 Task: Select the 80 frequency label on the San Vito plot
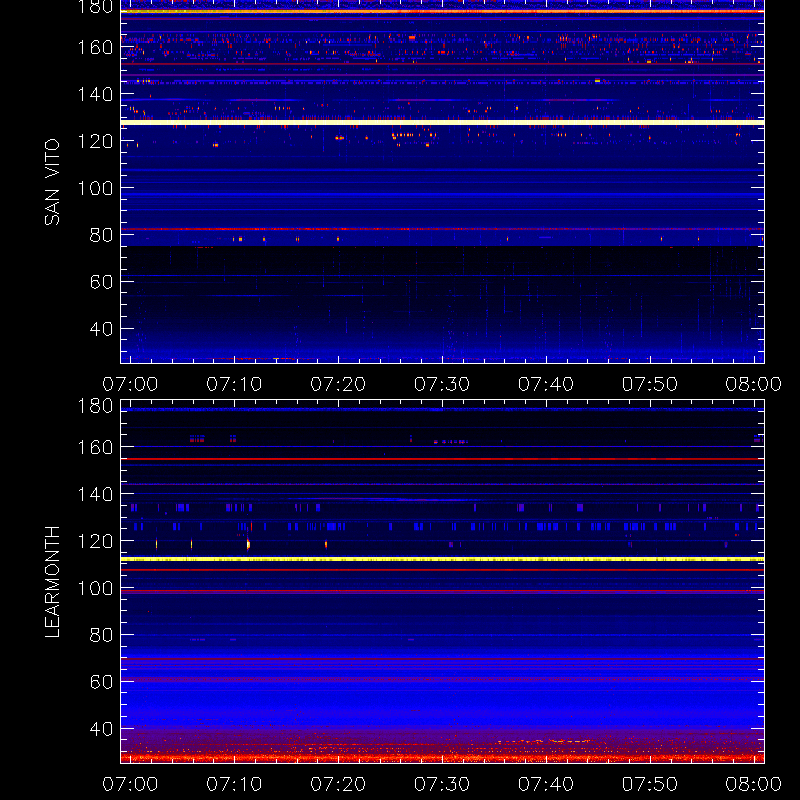click(x=102, y=235)
